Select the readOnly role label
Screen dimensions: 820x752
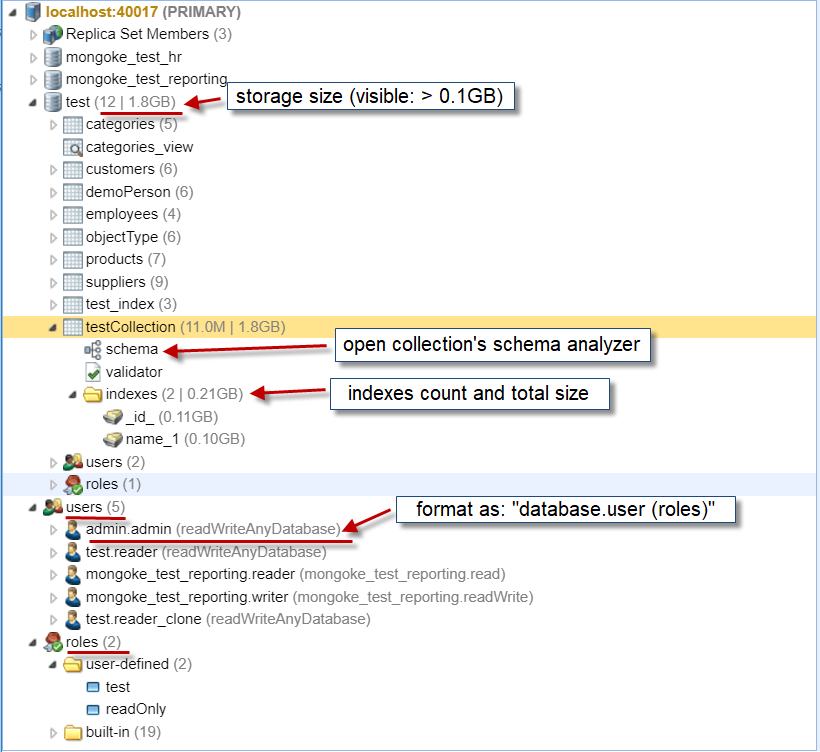(136, 709)
